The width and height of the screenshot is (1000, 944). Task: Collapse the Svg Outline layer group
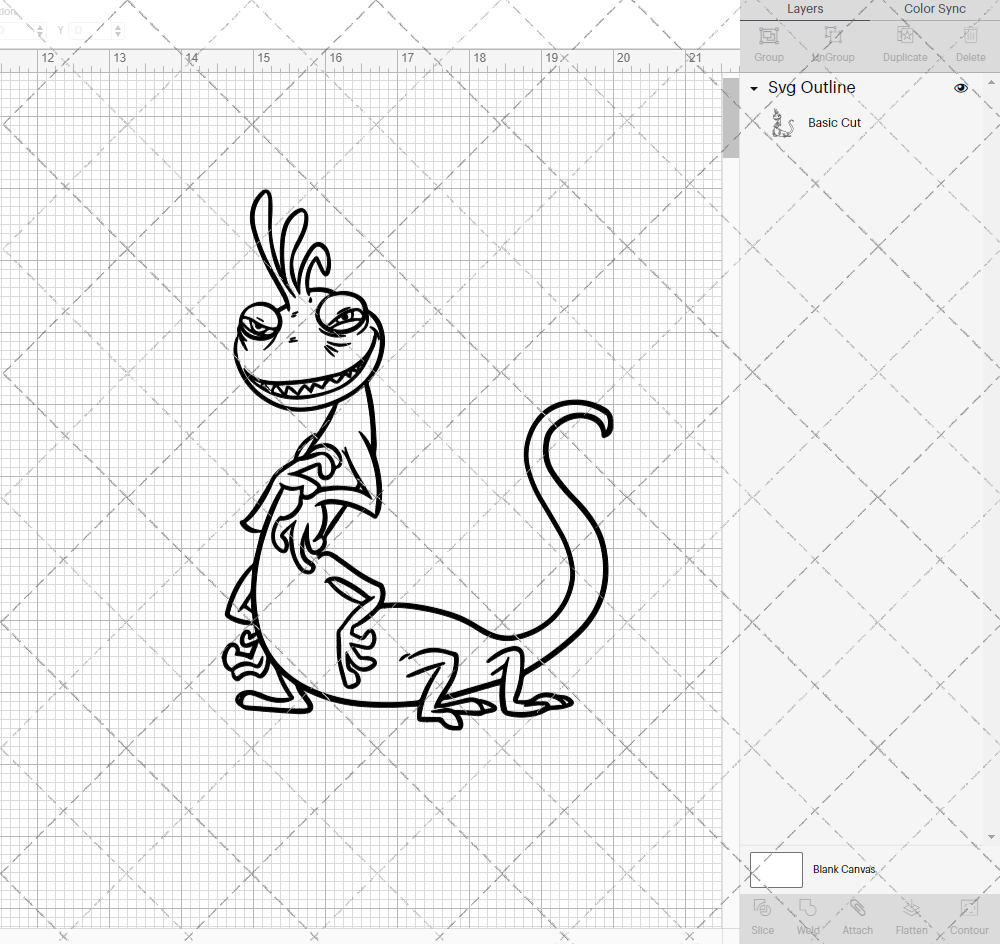pyautogui.click(x=753, y=88)
